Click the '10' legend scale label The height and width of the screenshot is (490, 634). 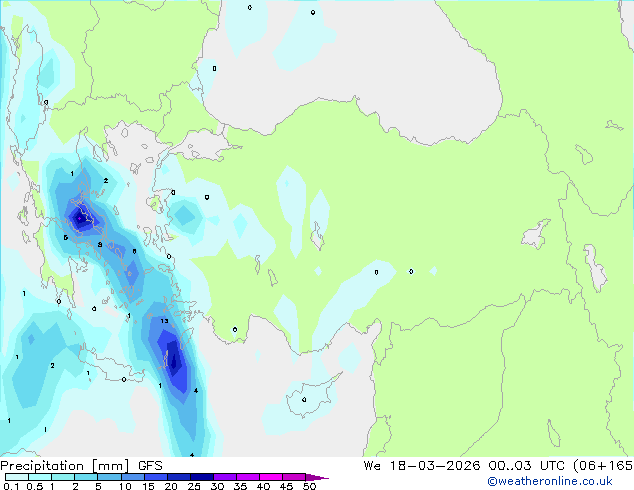pos(125,486)
